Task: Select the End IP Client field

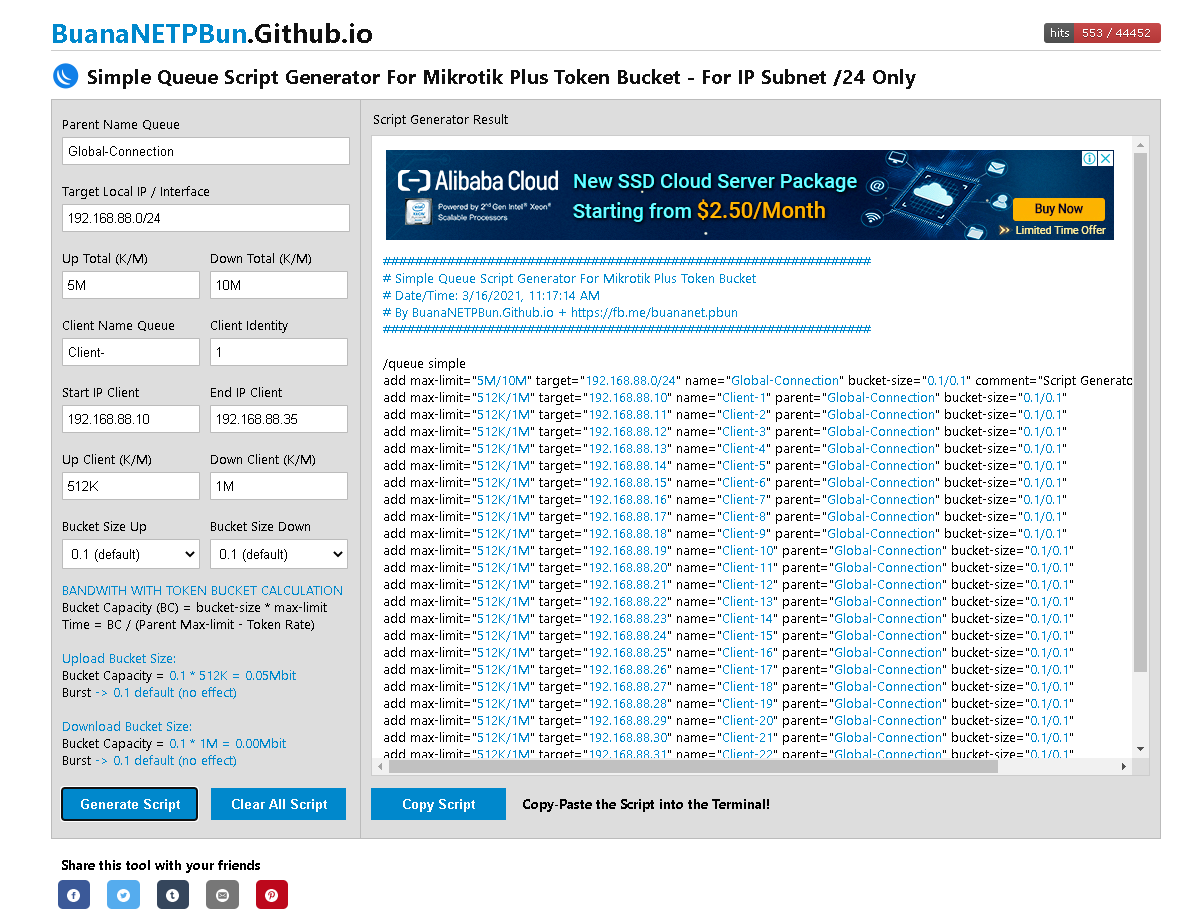Action: (278, 418)
